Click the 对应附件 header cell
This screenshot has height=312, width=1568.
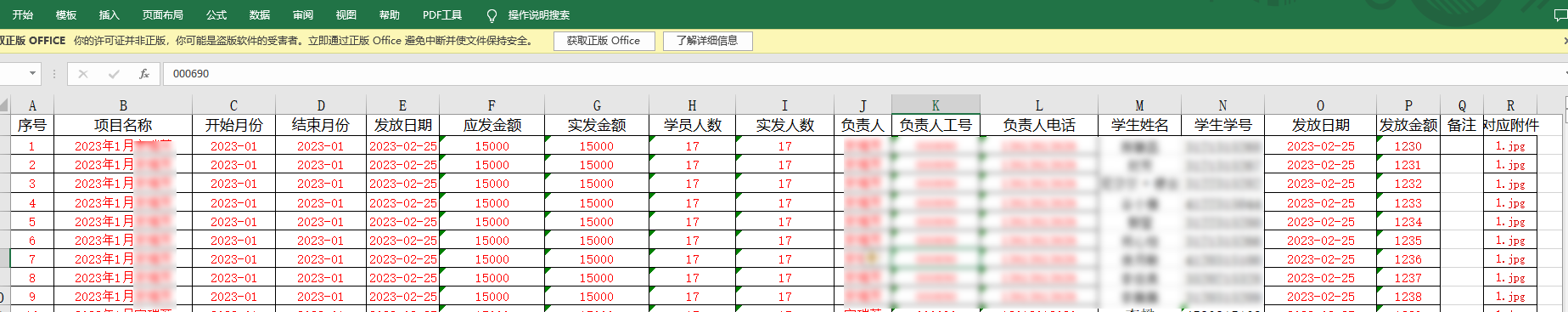pos(1510,125)
